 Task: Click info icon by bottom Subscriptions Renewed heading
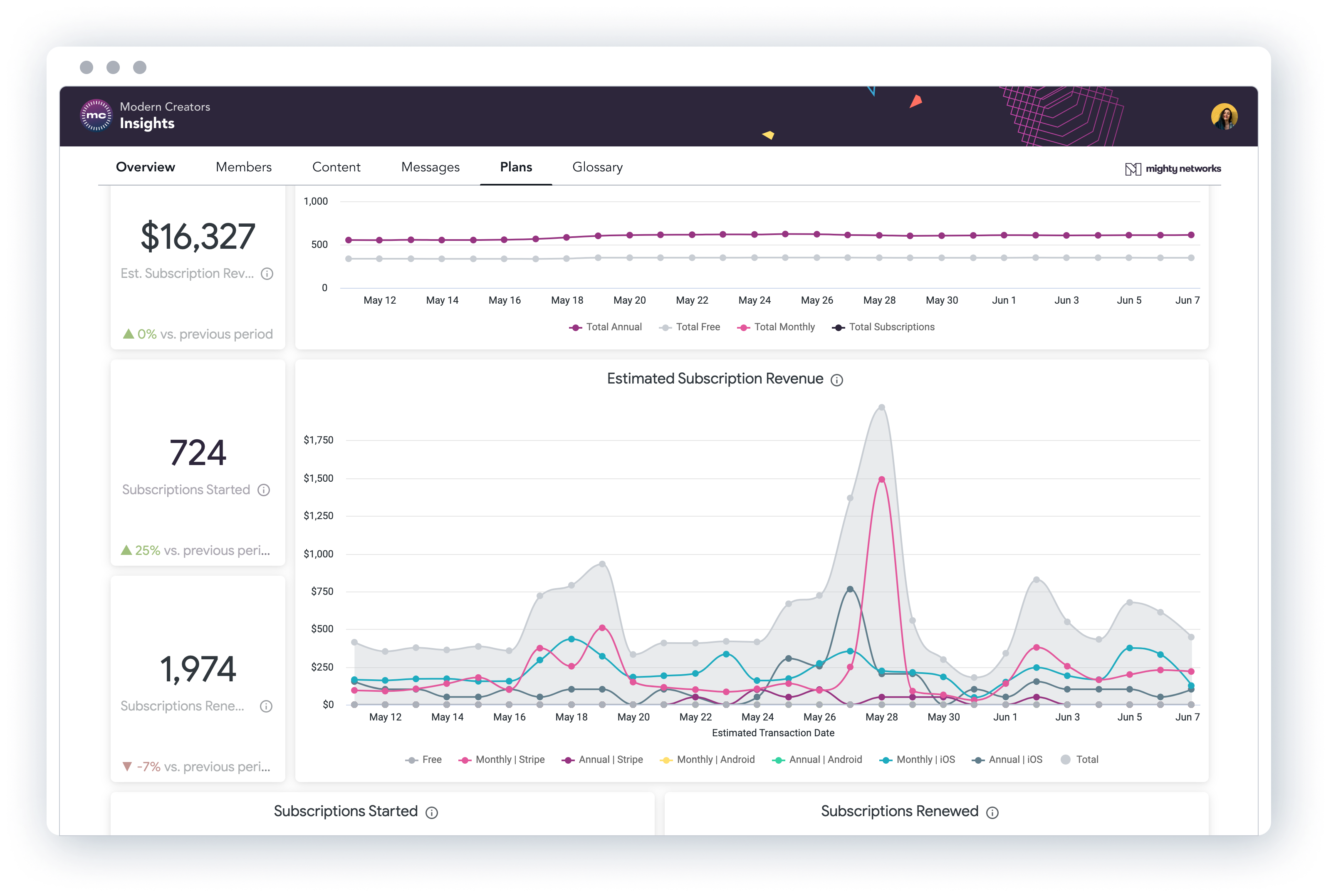coord(992,812)
